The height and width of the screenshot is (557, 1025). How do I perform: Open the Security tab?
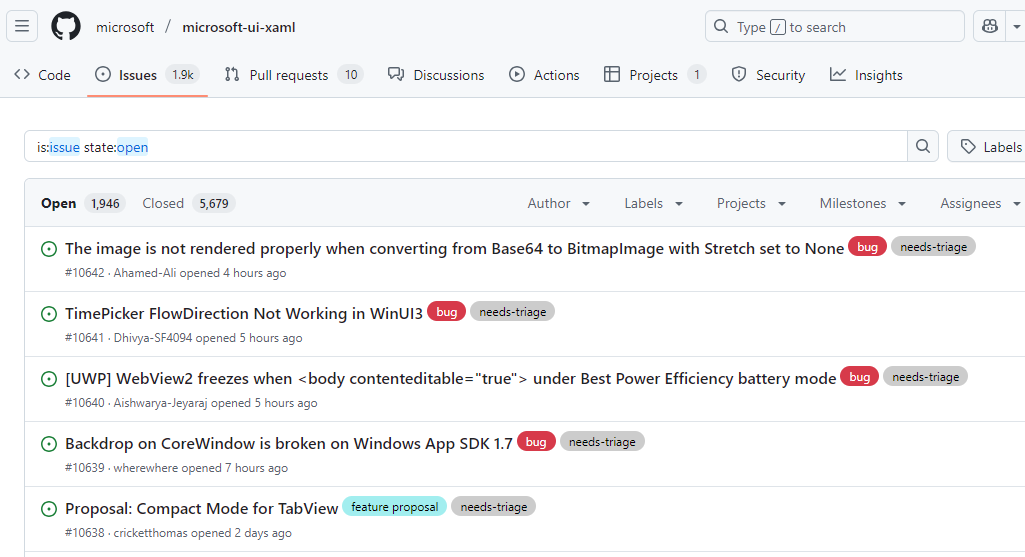768,75
